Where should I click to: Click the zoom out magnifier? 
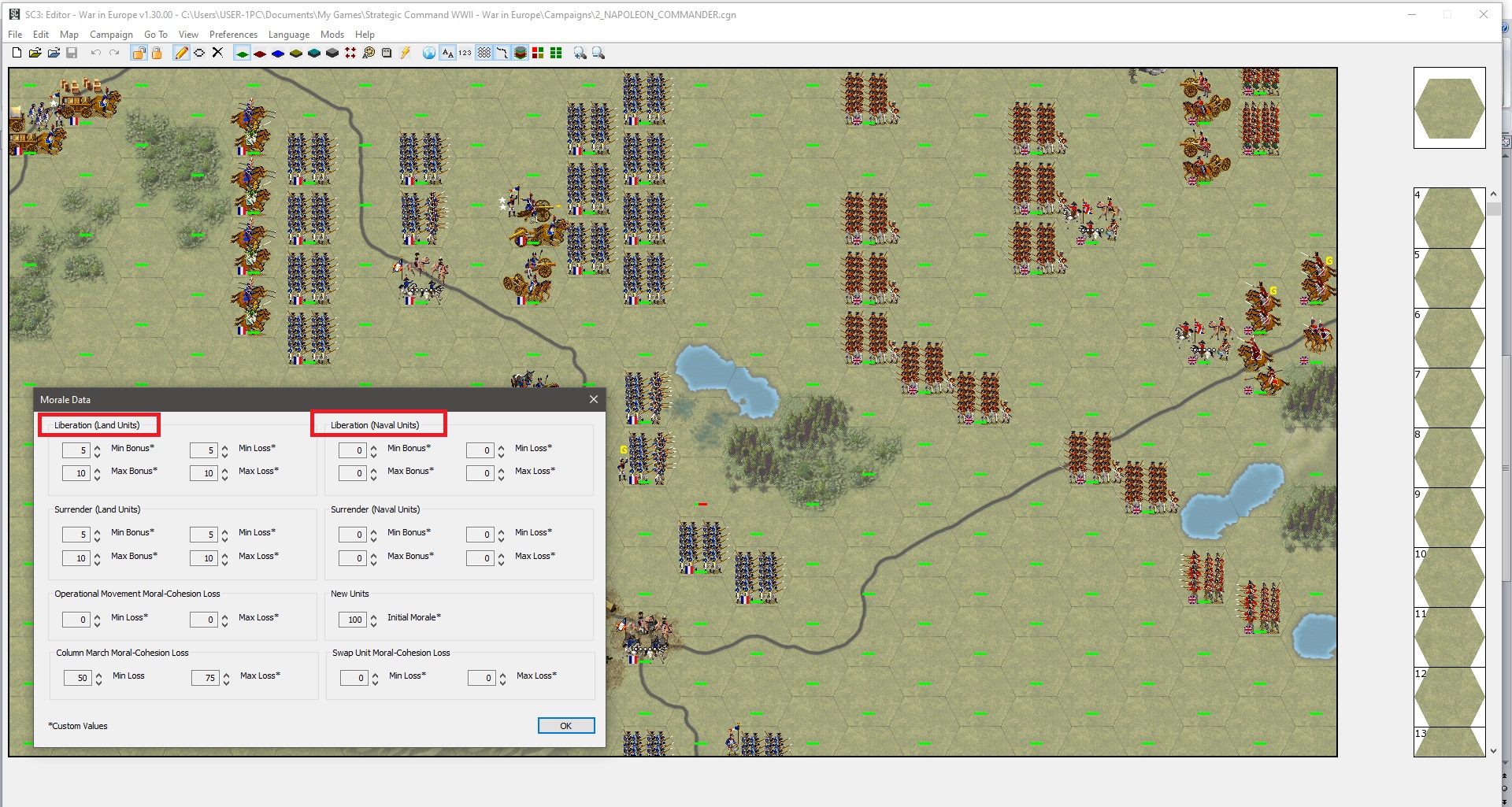598,53
